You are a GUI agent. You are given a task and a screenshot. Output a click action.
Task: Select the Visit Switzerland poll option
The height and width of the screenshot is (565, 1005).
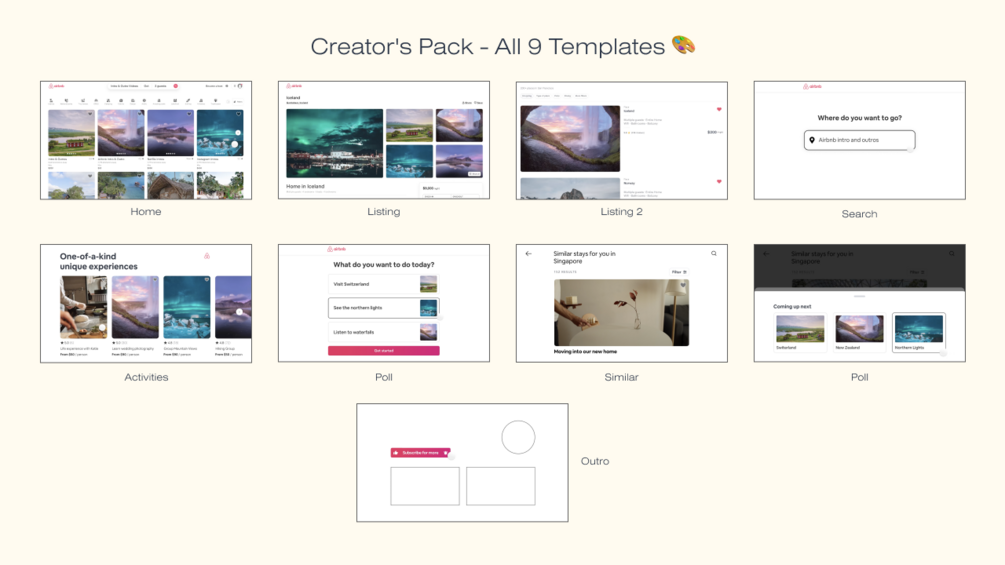[x=383, y=284]
